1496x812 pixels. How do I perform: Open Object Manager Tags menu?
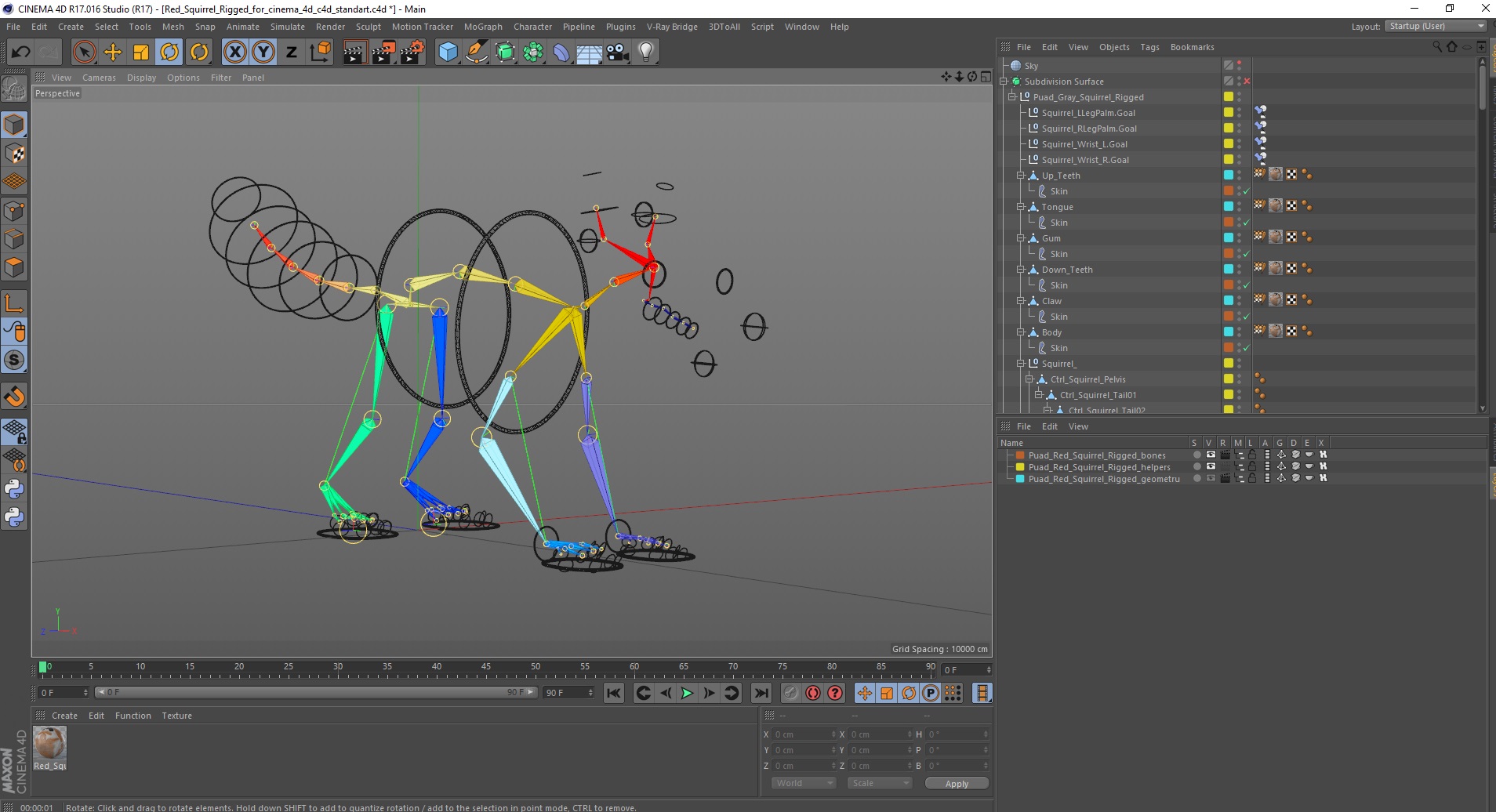tap(1149, 47)
